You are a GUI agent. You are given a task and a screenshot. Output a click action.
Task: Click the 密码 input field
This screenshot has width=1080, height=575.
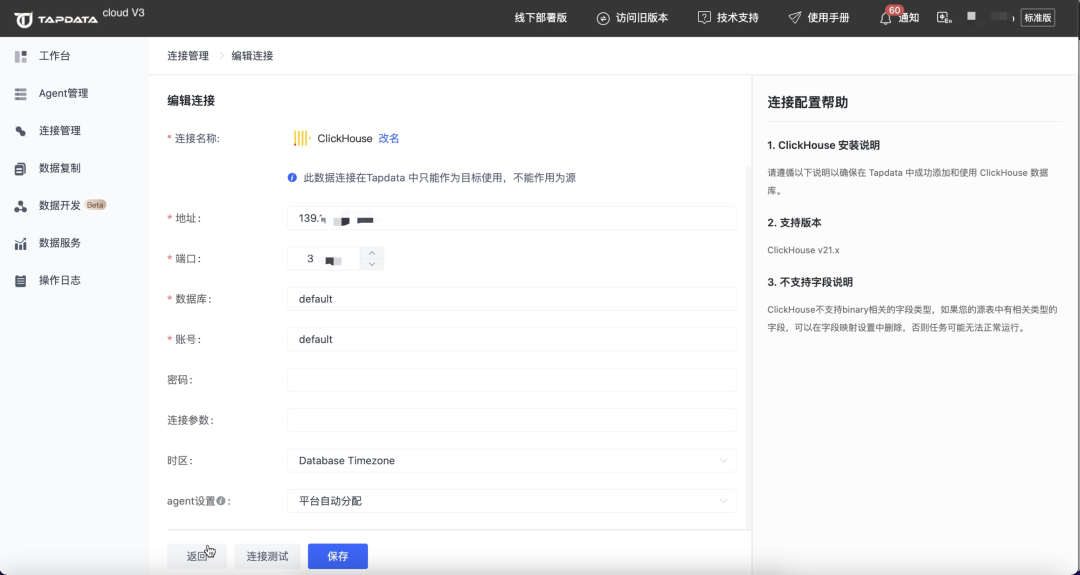[x=512, y=380]
